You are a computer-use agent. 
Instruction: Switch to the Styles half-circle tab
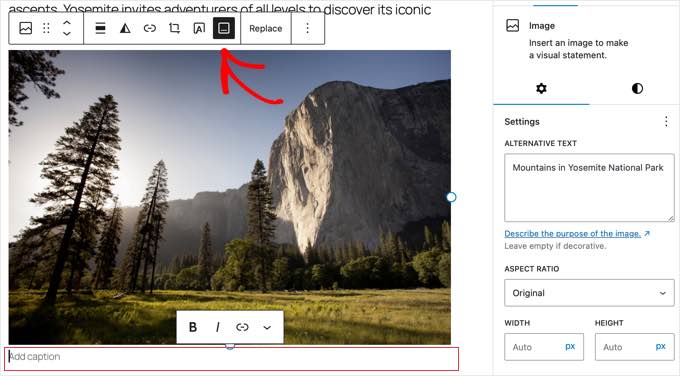pyautogui.click(x=637, y=88)
